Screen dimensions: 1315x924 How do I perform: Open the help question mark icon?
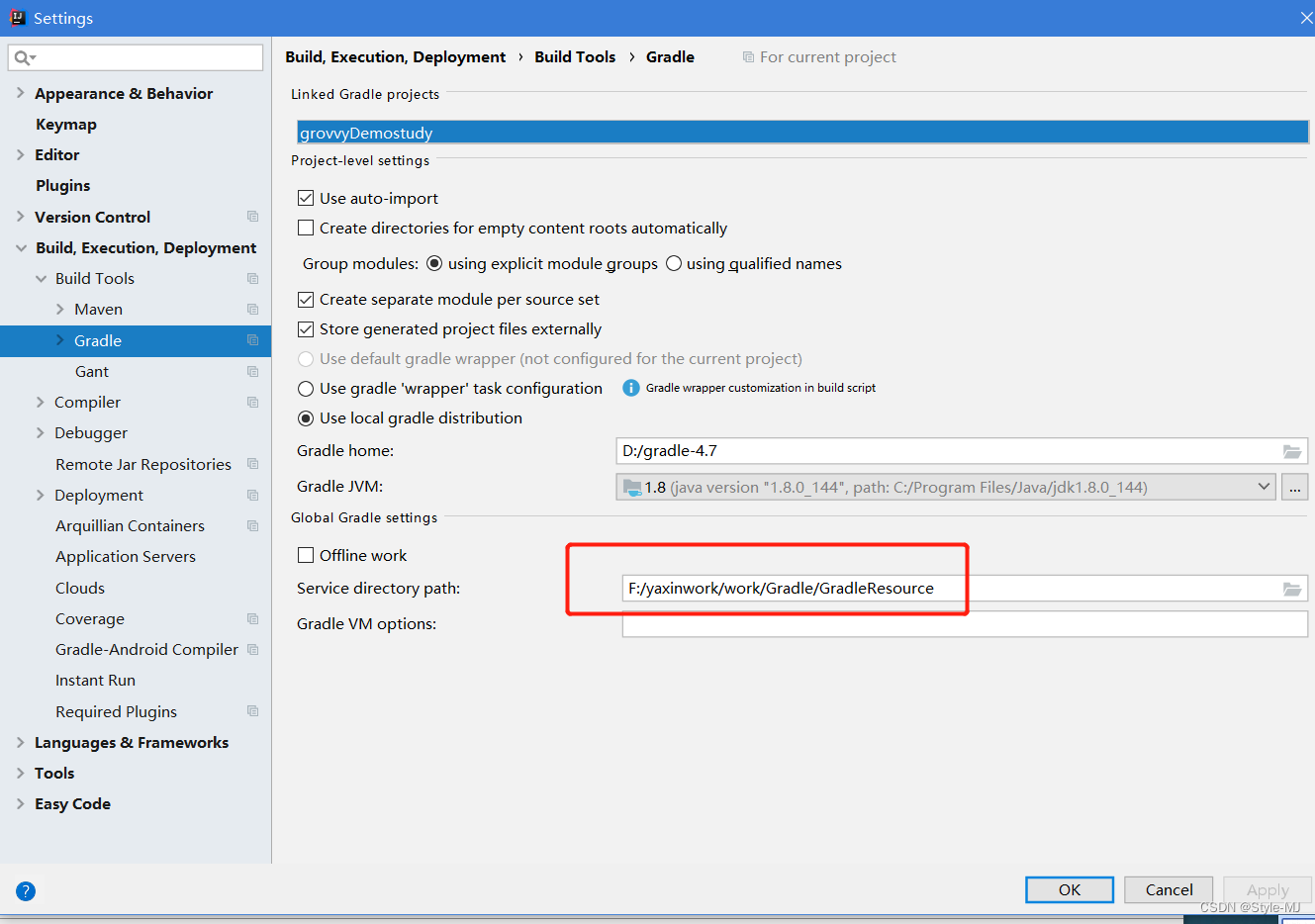point(26,890)
